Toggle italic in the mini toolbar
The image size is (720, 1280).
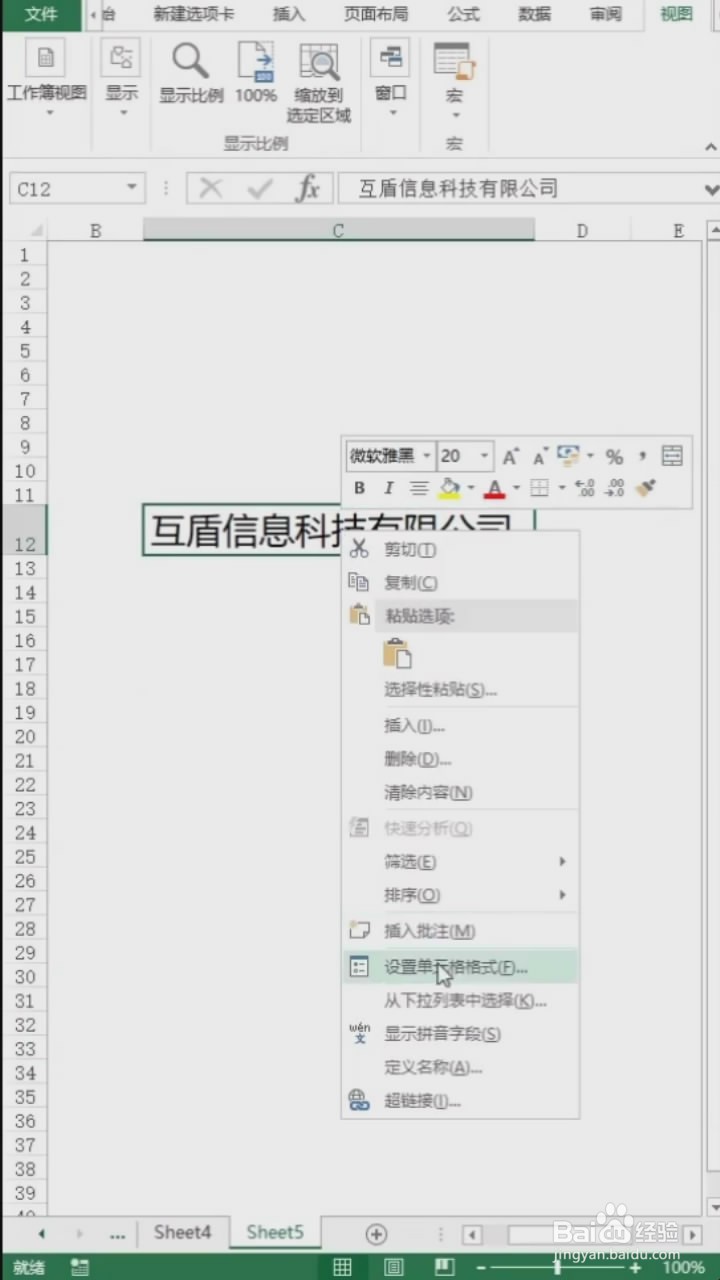(x=389, y=488)
